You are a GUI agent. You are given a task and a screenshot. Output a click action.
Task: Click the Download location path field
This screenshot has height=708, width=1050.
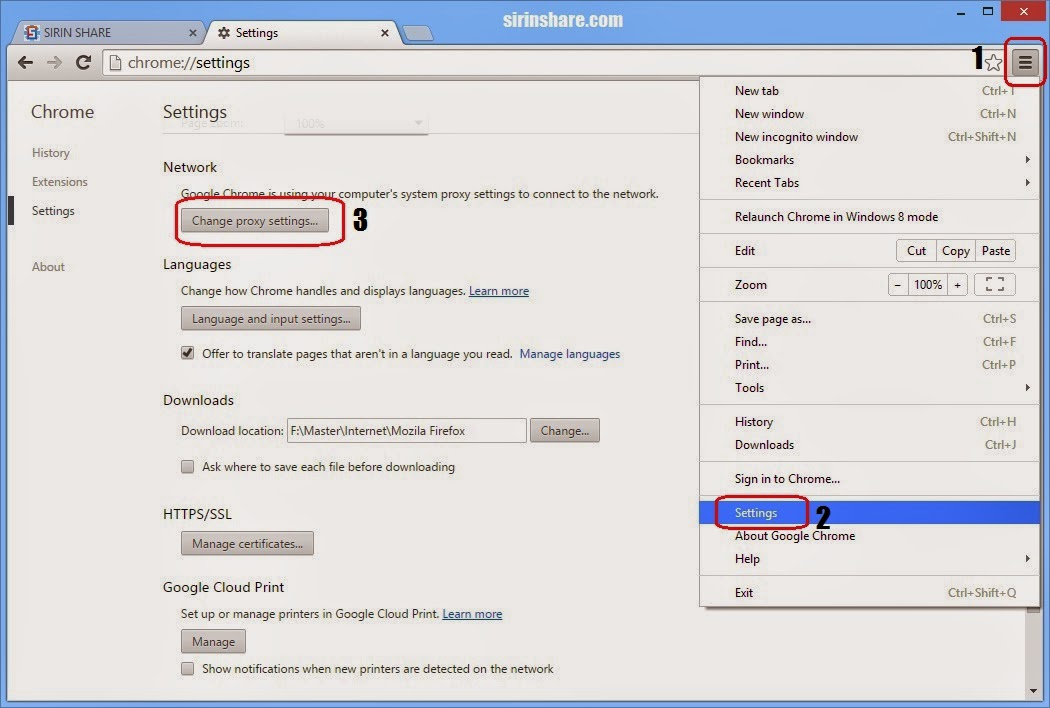tap(406, 431)
